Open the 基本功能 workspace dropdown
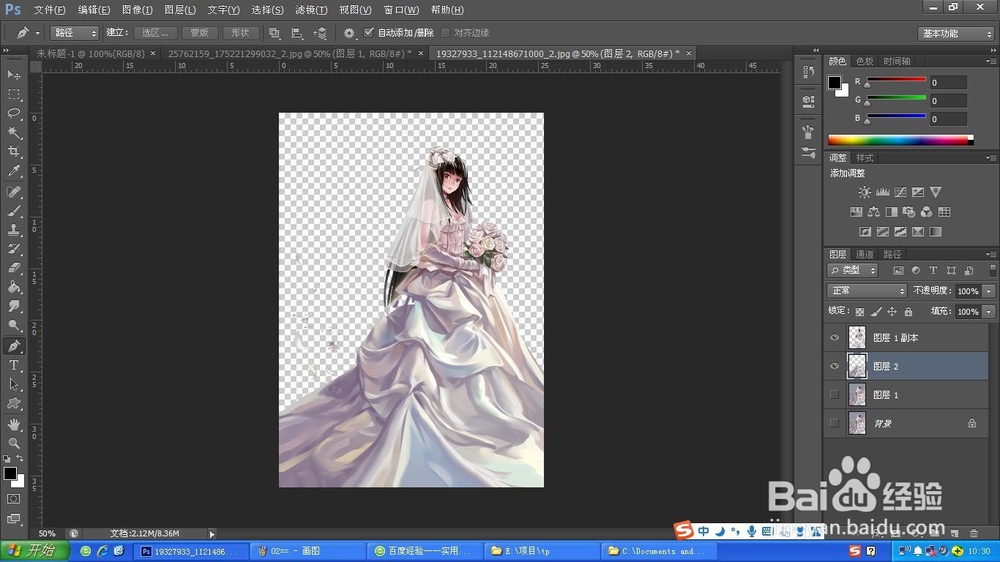The width and height of the screenshot is (1000, 562). (956, 33)
